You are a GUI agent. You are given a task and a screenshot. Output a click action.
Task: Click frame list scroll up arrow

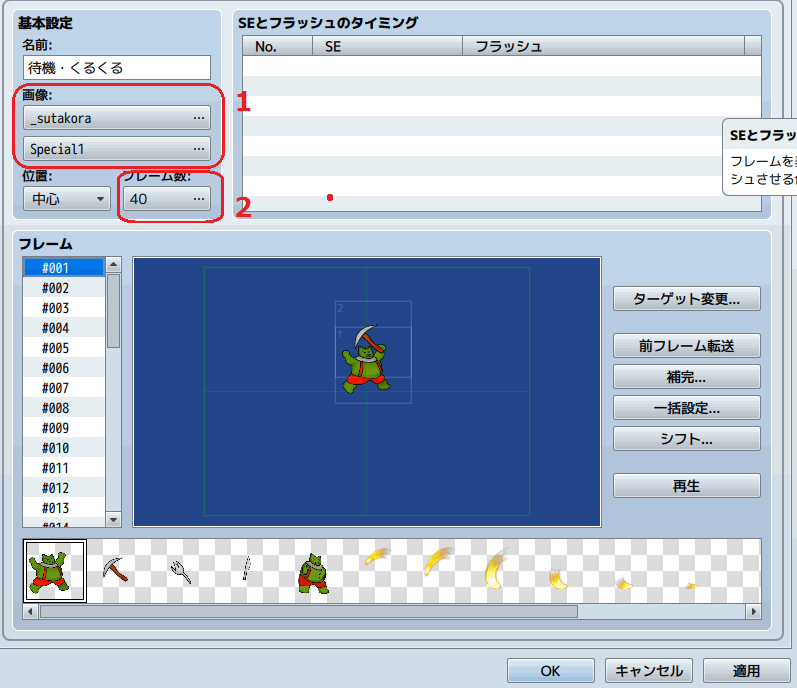[x=113, y=265]
